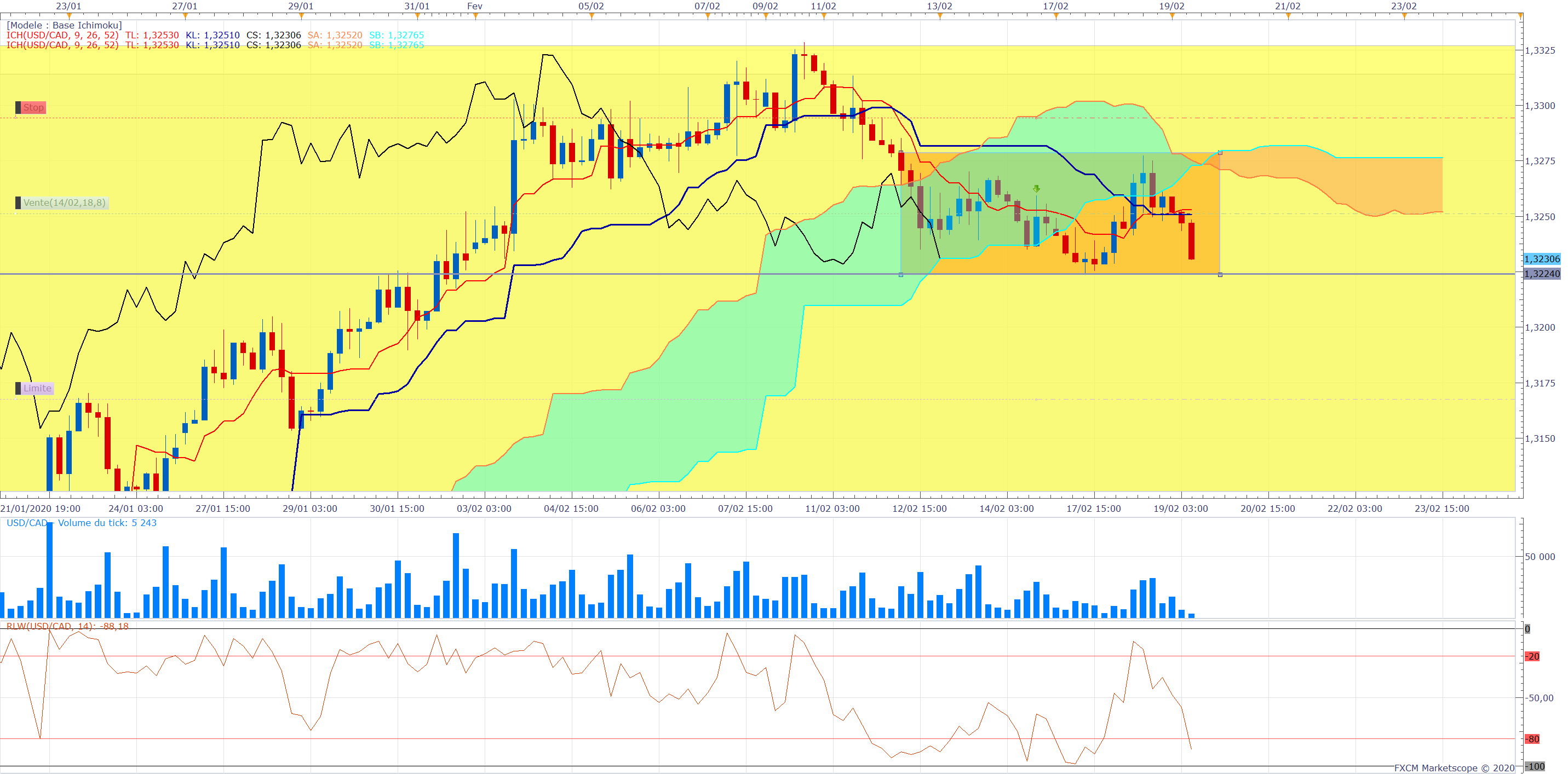Click orange day marker under Fev
The image size is (1568, 774).
[x=475, y=16]
